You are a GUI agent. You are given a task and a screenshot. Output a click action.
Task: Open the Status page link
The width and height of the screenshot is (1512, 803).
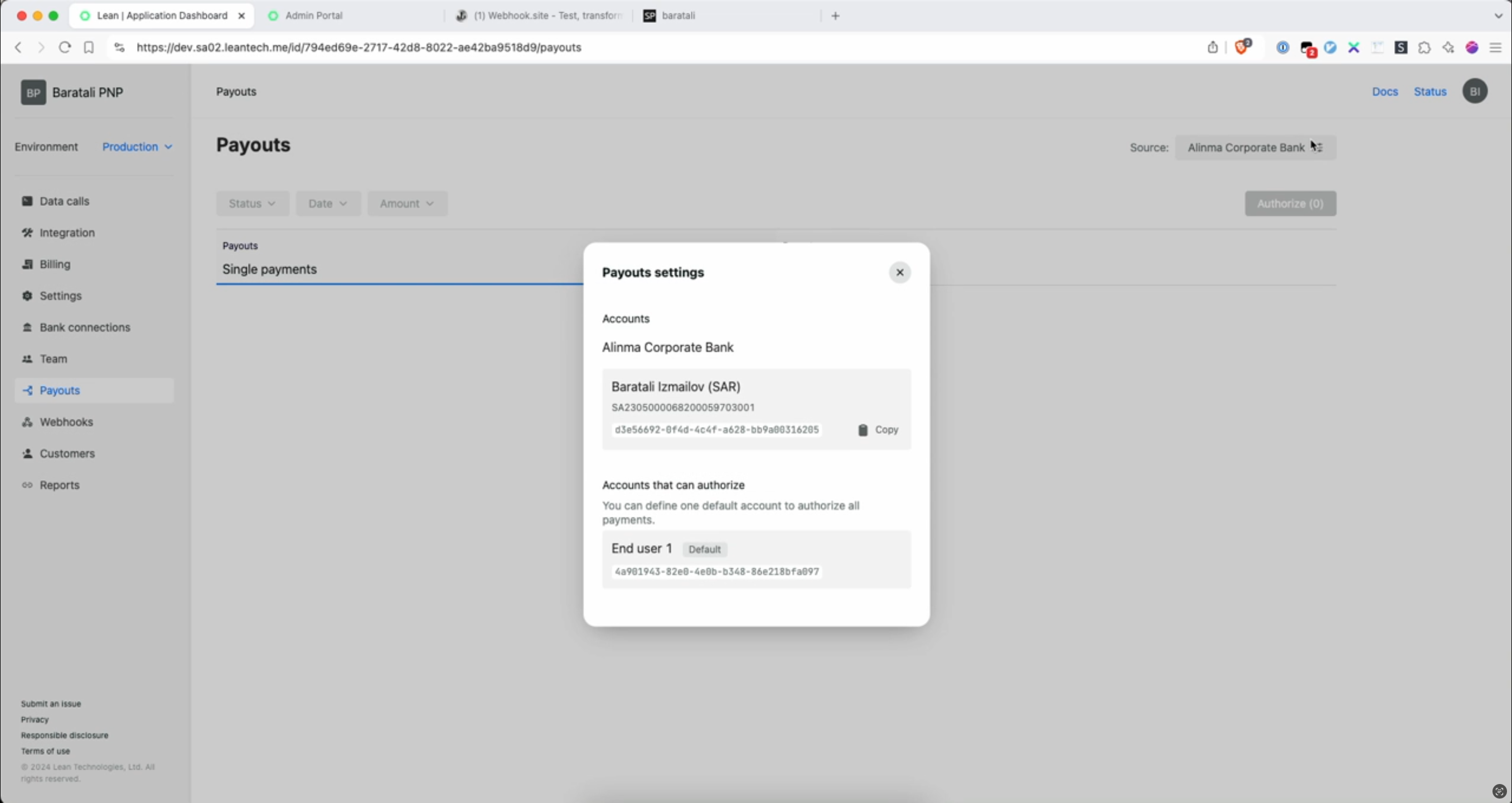coord(1430,91)
